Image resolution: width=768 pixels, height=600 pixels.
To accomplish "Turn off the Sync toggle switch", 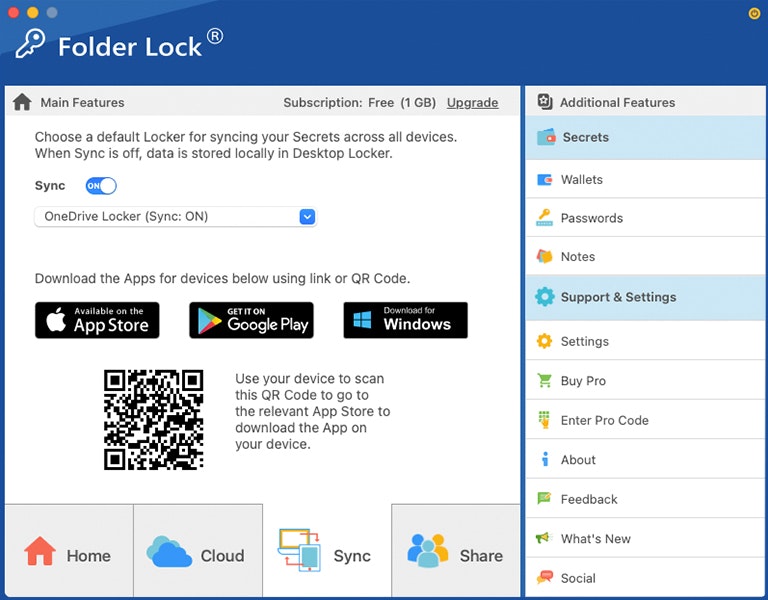I will click(101, 186).
